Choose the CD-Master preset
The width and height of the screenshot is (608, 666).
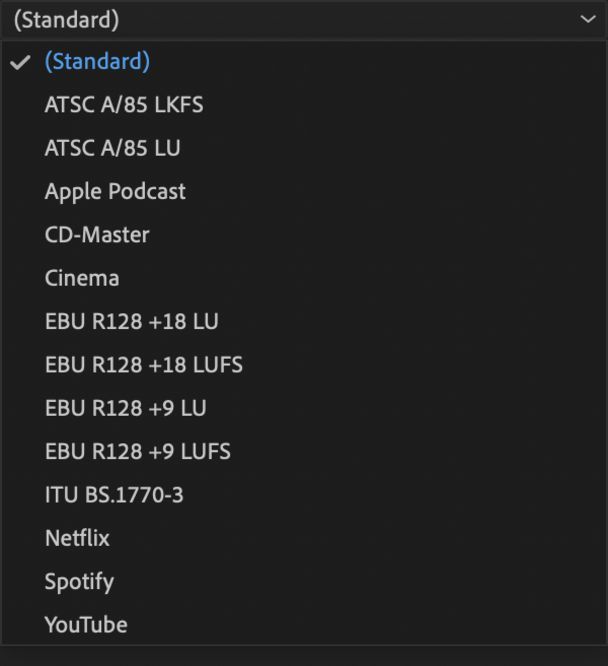pyautogui.click(x=97, y=235)
